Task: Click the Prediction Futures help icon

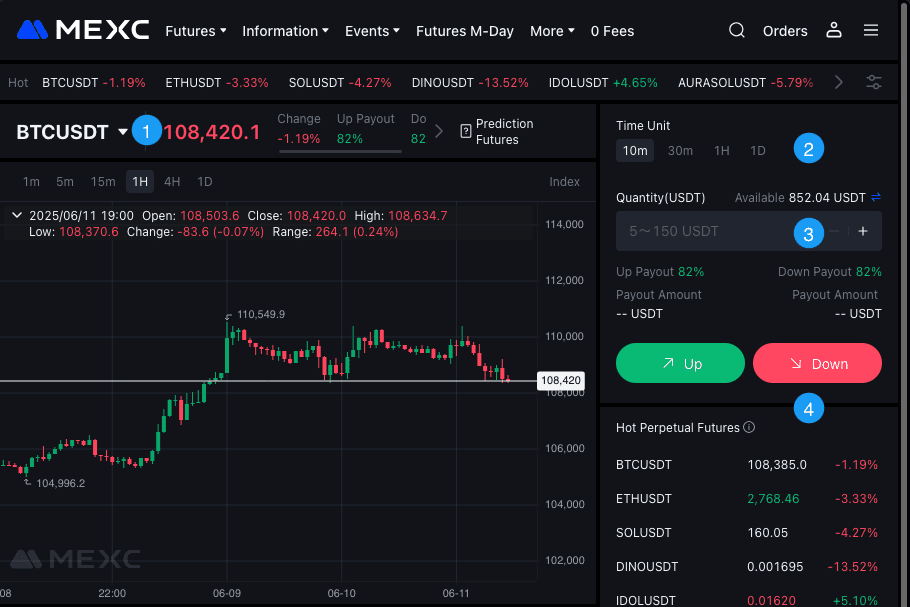Action: (465, 131)
